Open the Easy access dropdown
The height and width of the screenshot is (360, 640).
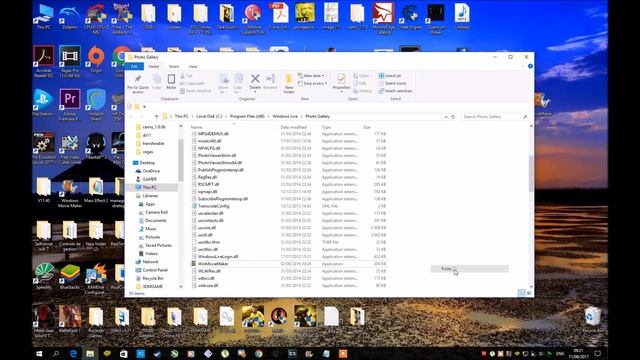coord(313,83)
